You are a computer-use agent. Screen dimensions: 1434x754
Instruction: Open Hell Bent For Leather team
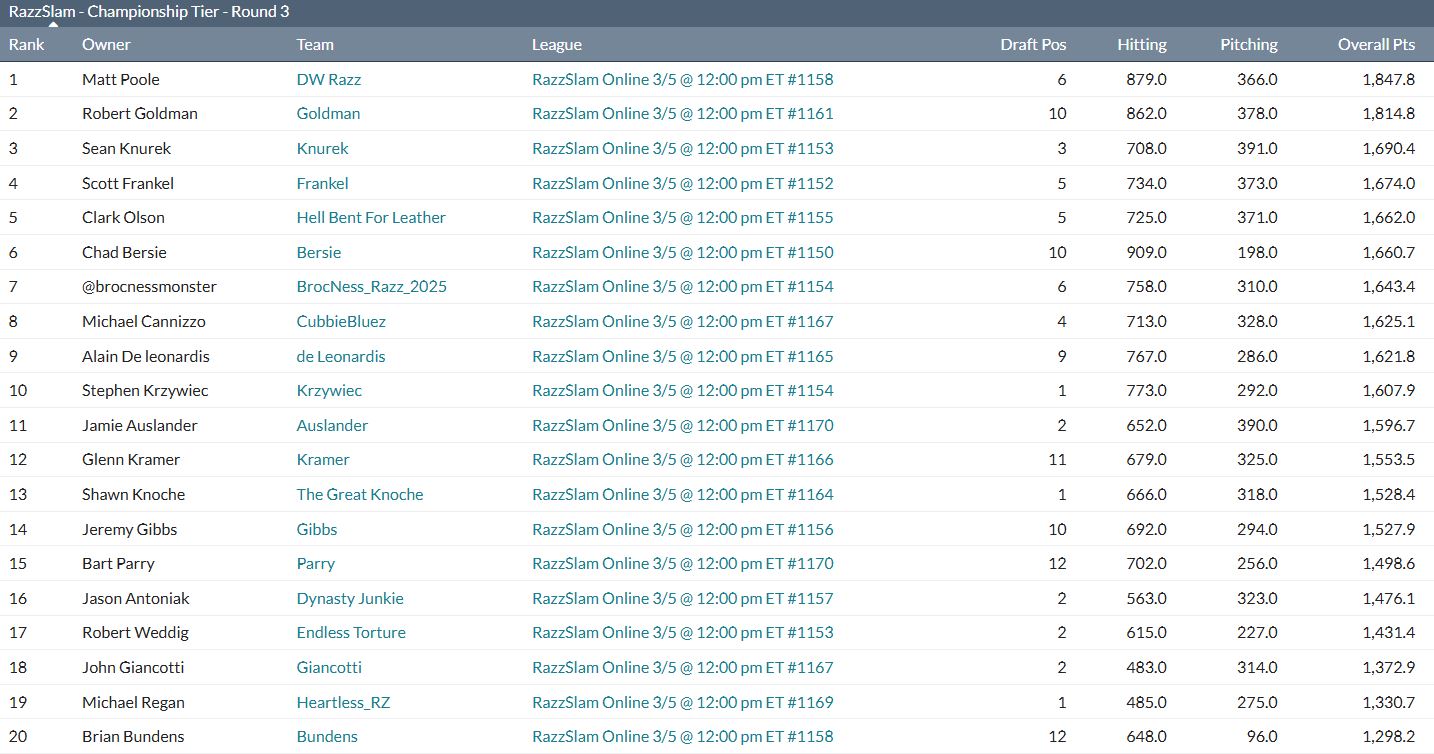[371, 217]
